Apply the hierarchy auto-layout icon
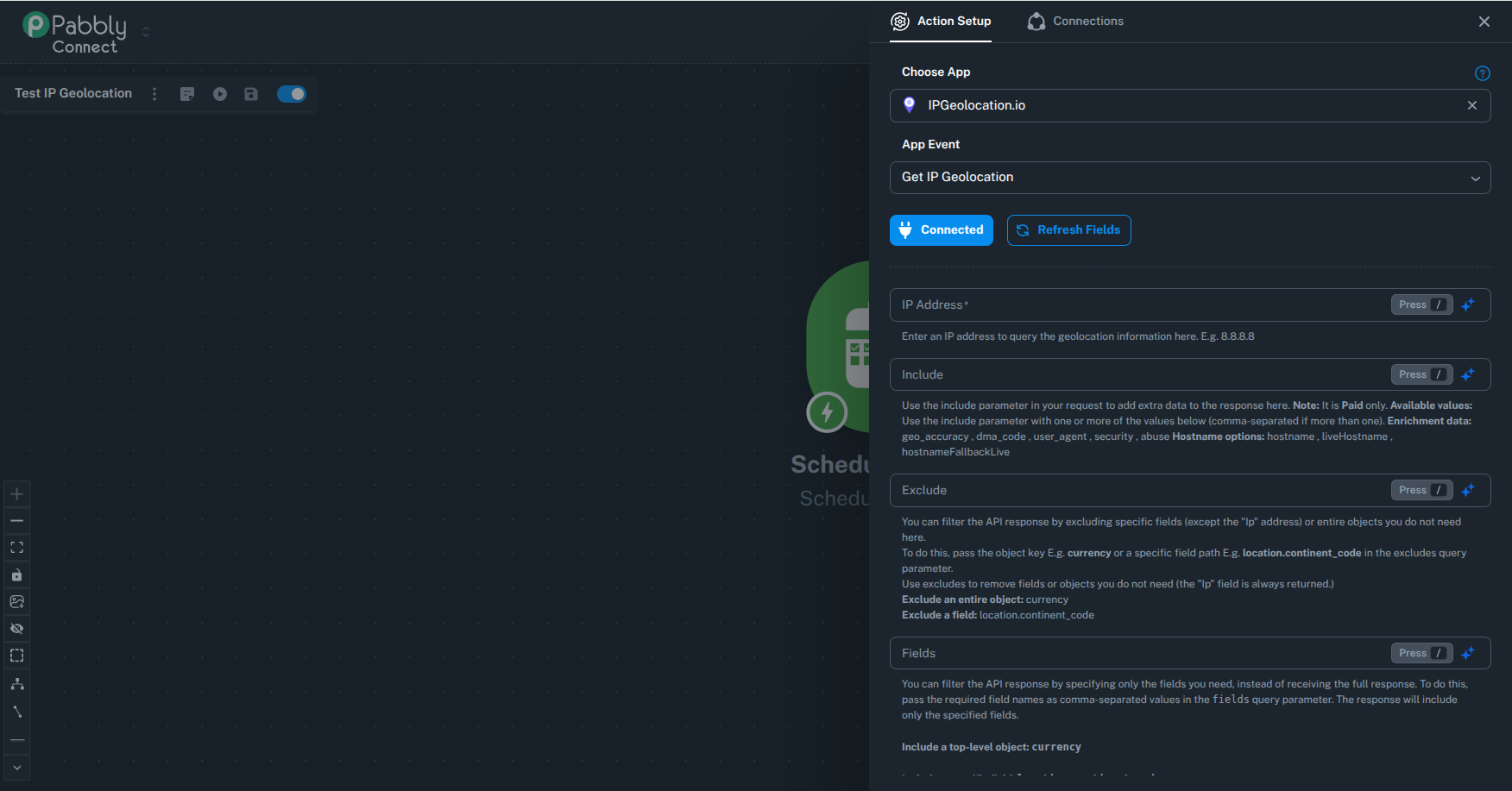 point(16,684)
